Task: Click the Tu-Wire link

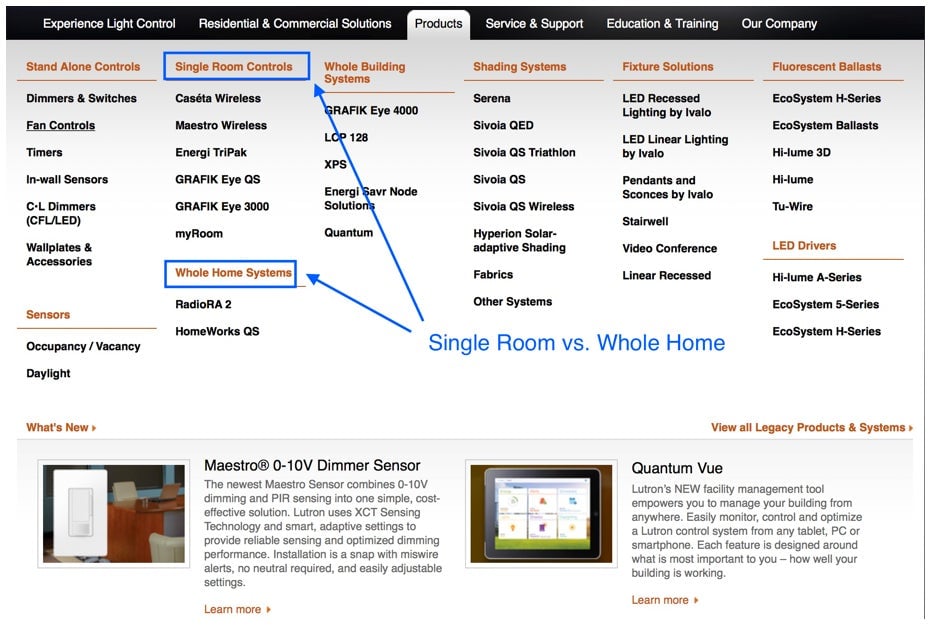Action: [x=793, y=207]
